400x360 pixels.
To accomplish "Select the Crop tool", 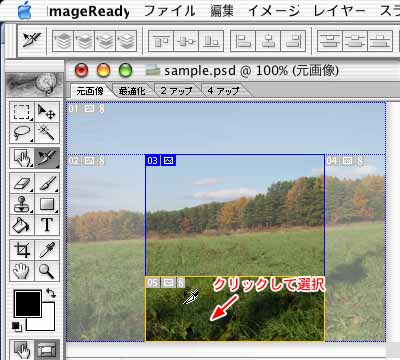I will coord(22,250).
